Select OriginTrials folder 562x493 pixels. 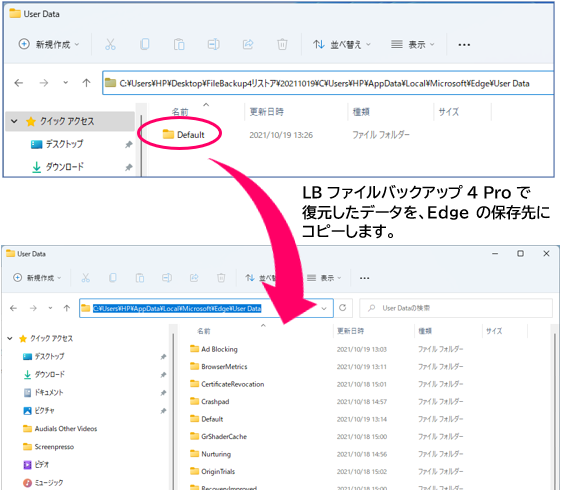coord(213,472)
